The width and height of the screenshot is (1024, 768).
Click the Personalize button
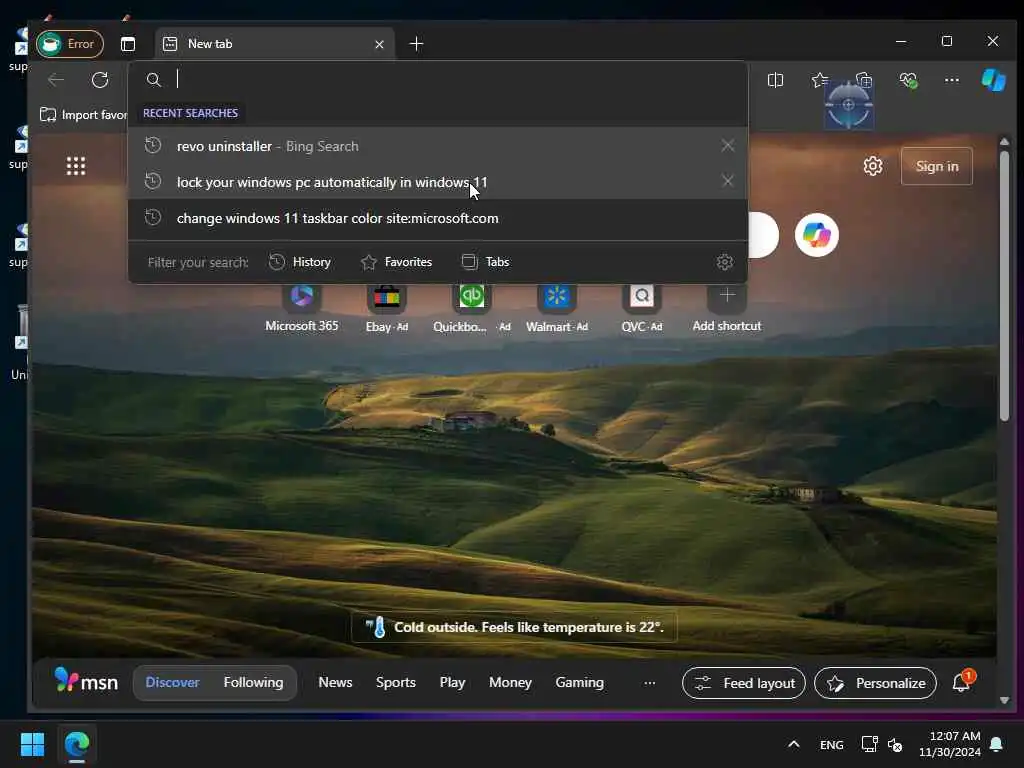875,683
